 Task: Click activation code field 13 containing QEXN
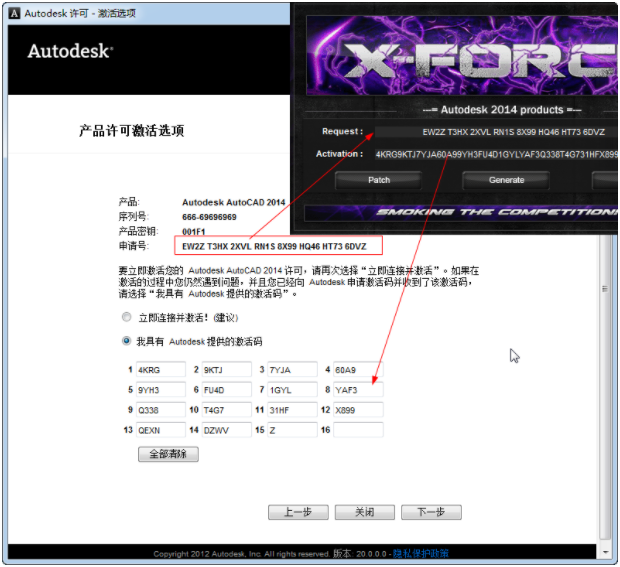[x=161, y=430]
